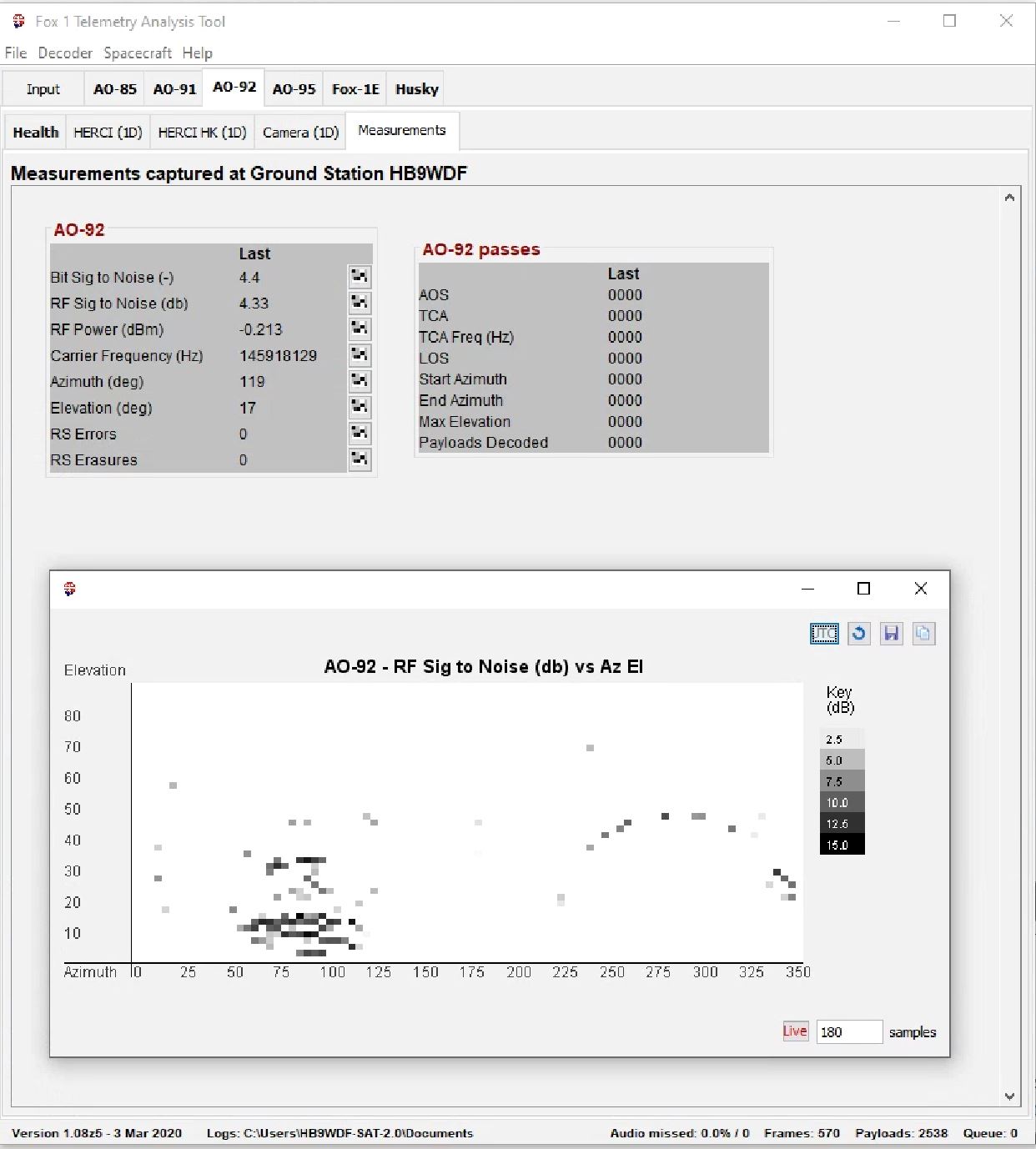Viewport: 1036px width, 1149px height.
Task: Click the Bit Sig to Noise value 4.4
Action: point(249,278)
